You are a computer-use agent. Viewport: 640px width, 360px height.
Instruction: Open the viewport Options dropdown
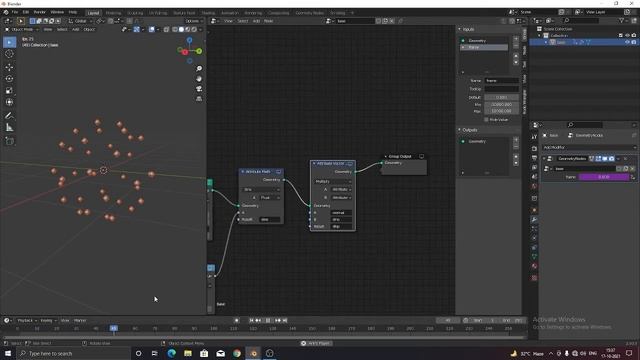coord(193,21)
